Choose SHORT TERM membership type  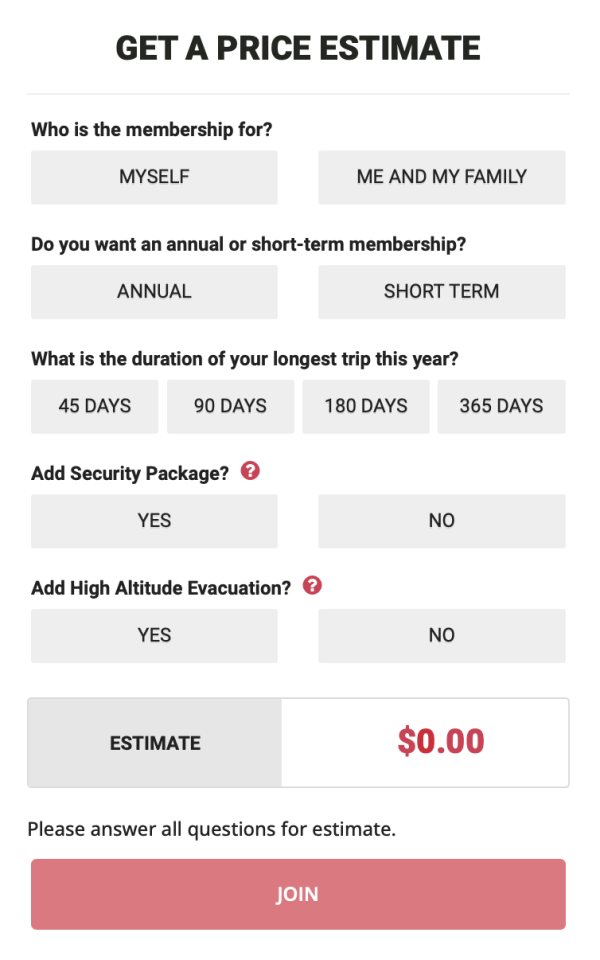(x=441, y=292)
